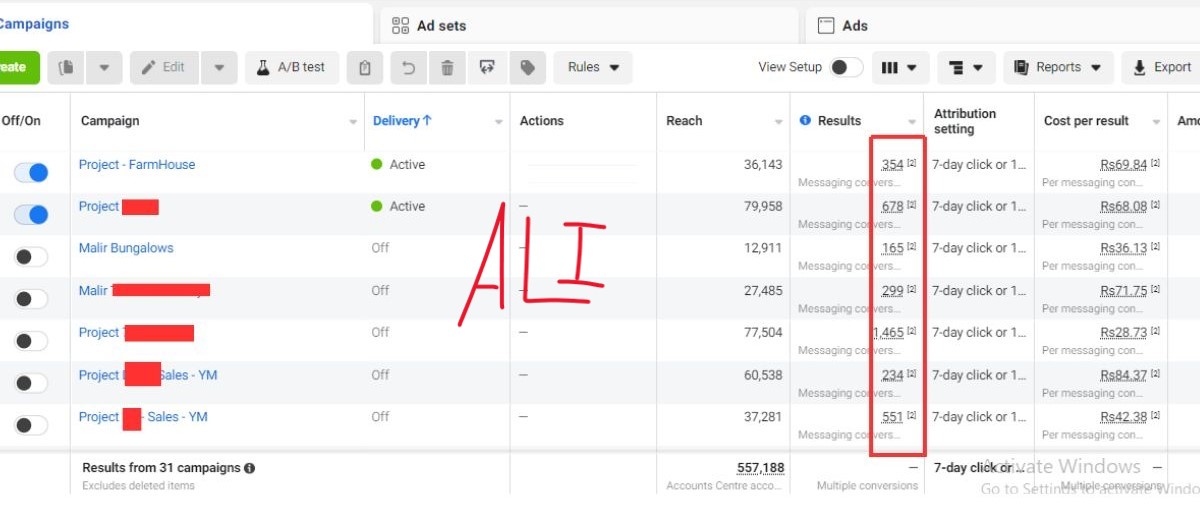The width and height of the screenshot is (1200, 520).
Task: Click the trash delete icon
Action: coord(447,68)
